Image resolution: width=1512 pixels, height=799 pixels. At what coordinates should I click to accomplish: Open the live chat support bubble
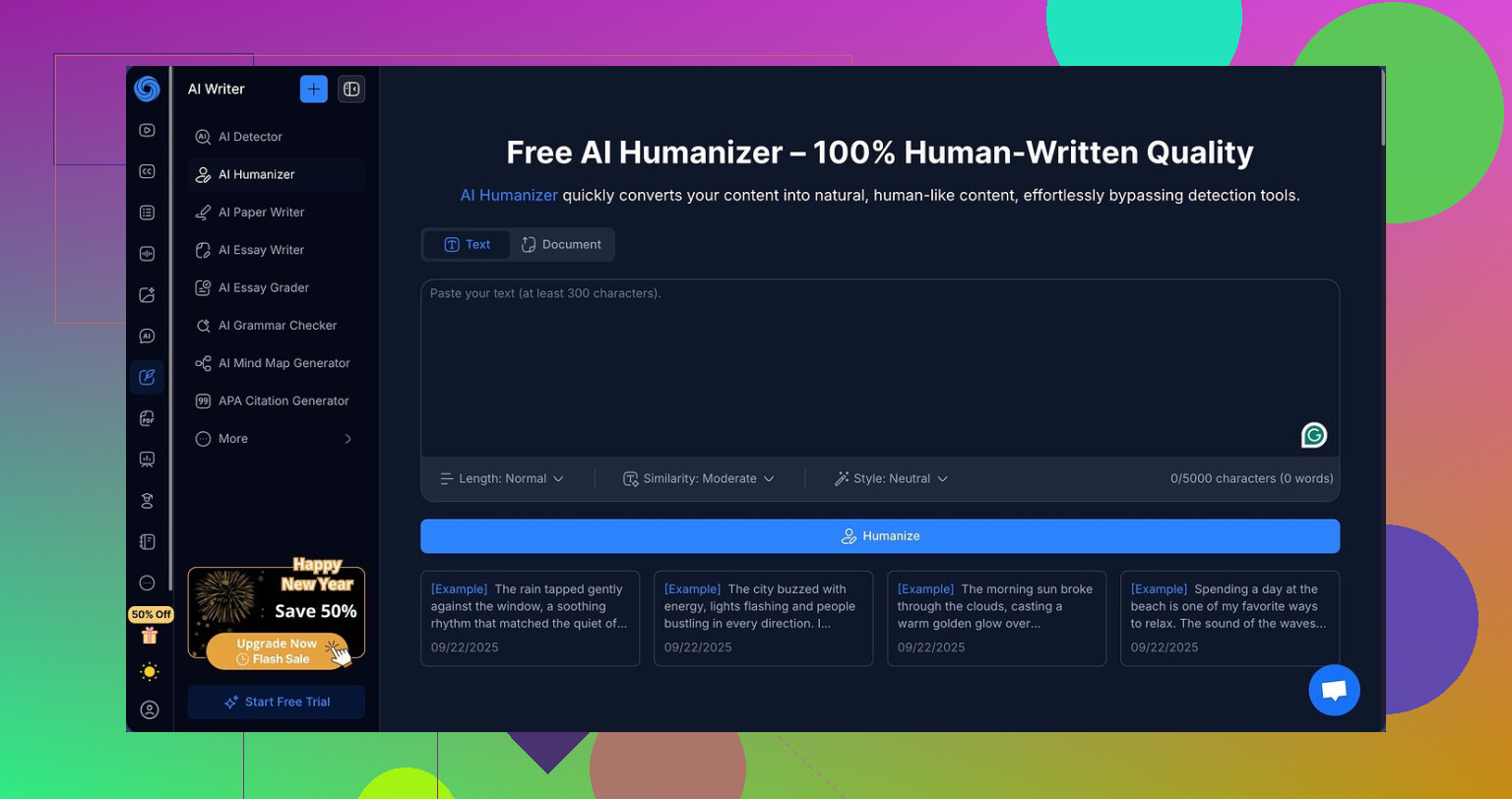point(1334,690)
